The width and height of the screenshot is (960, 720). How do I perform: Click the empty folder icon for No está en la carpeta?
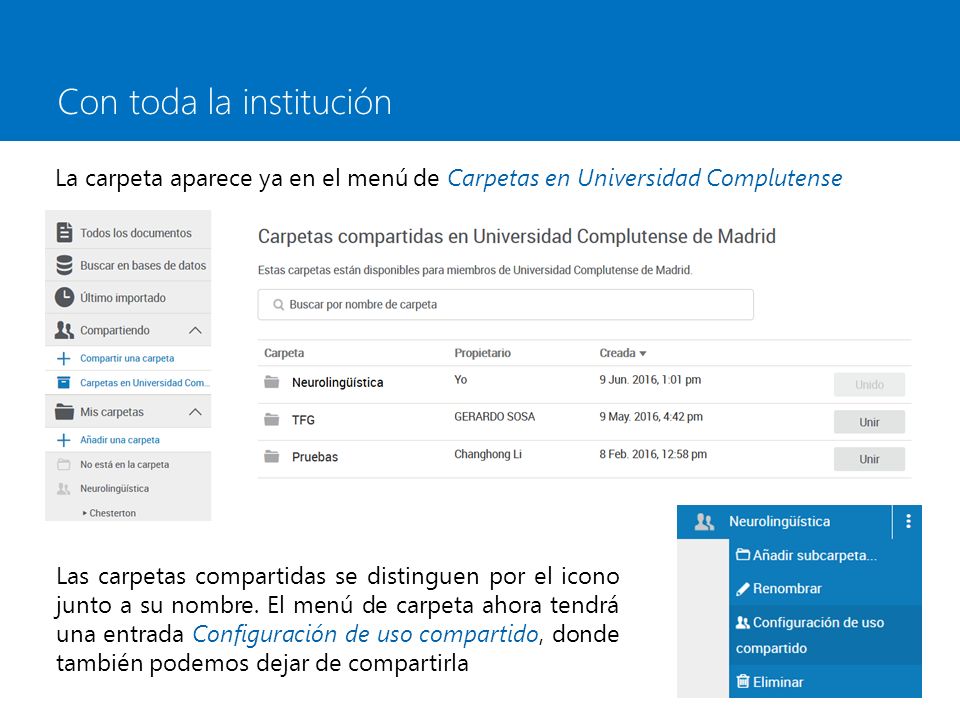[x=64, y=464]
